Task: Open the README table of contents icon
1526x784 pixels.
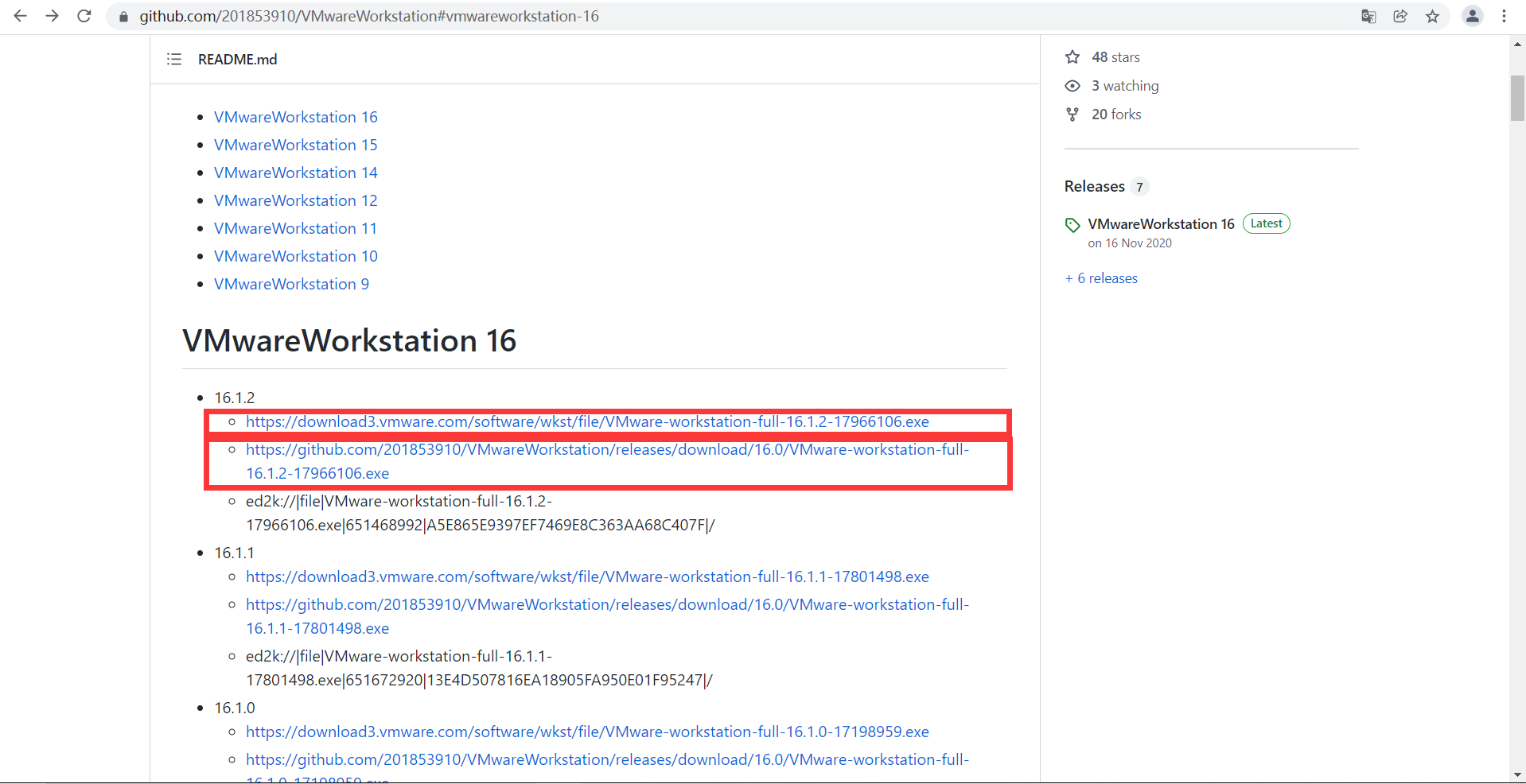Action: coord(173,59)
